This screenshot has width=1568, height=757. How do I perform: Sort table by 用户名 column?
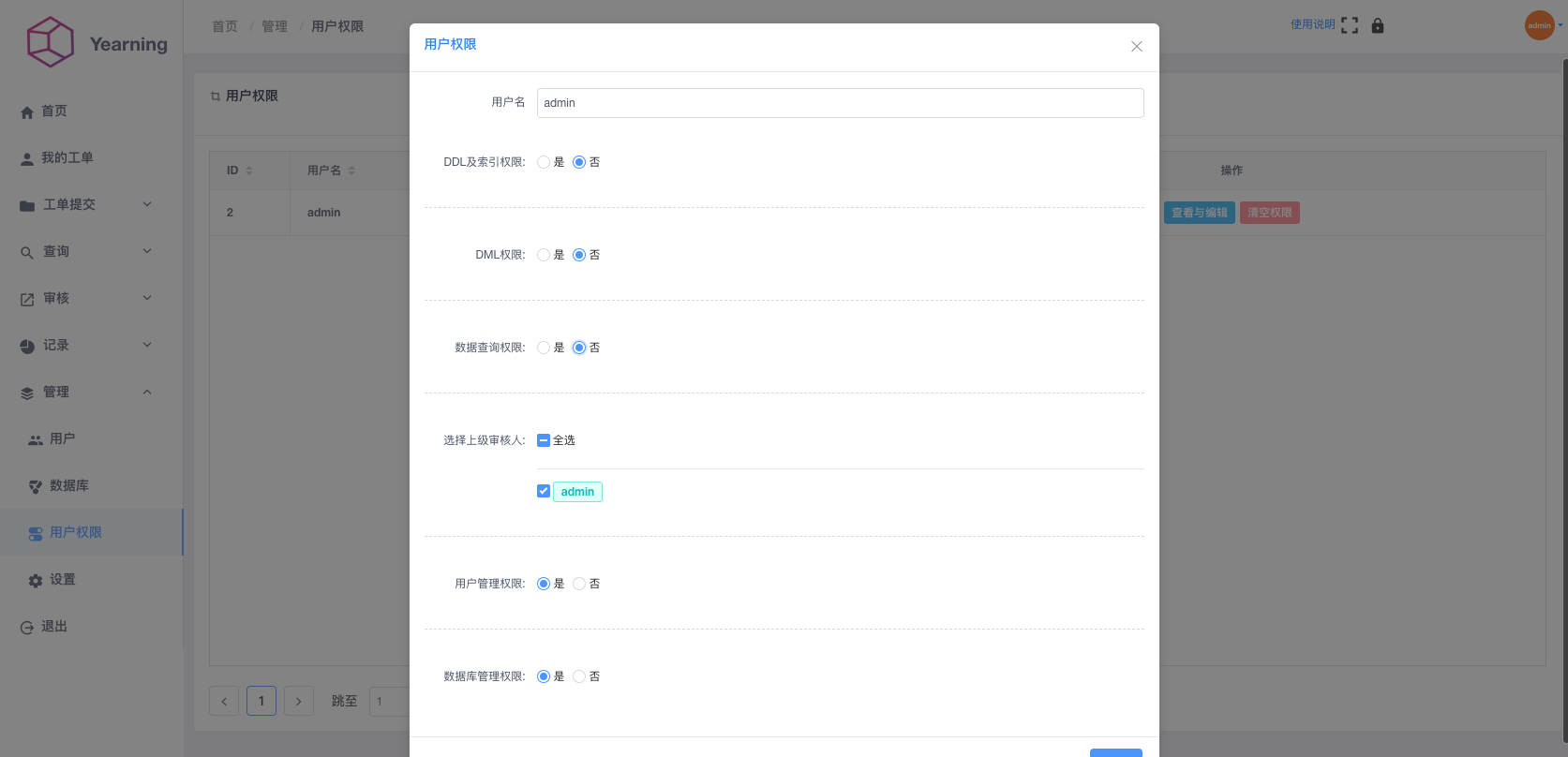tap(352, 171)
